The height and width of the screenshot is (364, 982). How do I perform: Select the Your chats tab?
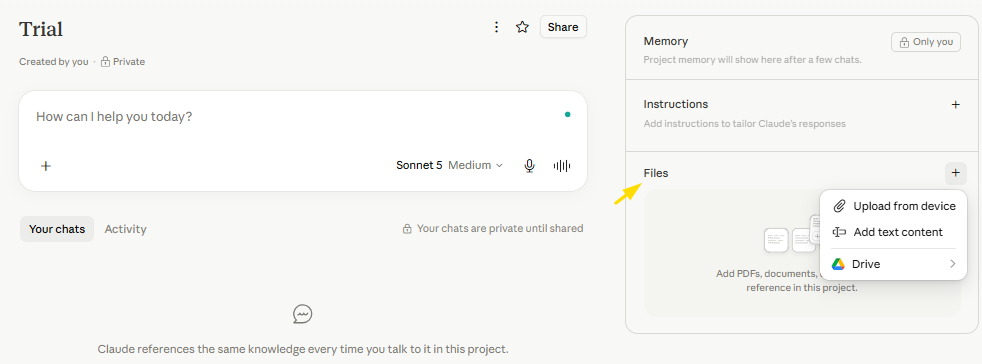57,229
